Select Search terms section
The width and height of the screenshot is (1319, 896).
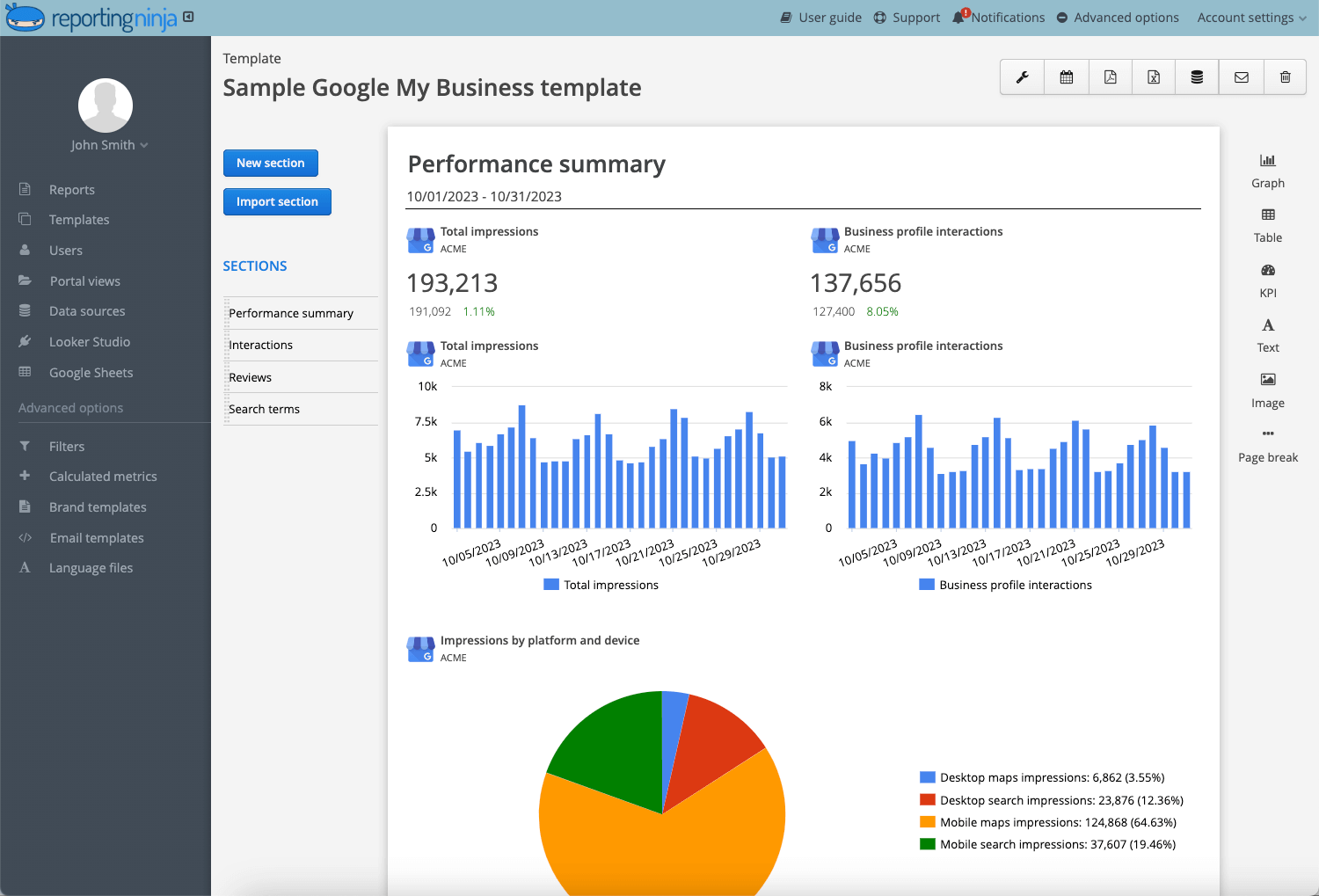(301, 409)
